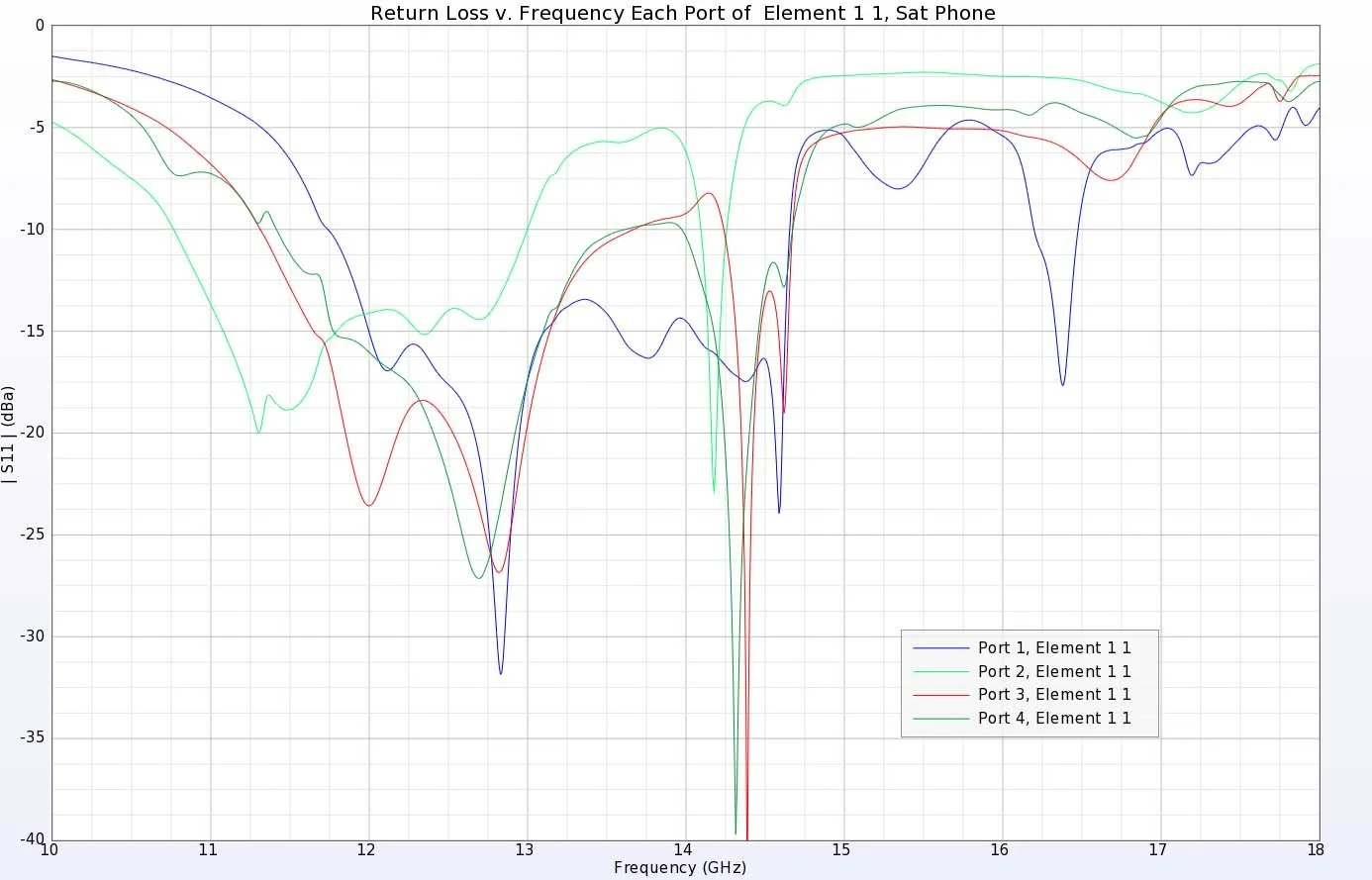Click the blue curve's deep dip near 12.8 GHz
Screen dimensions: 1372x880
pos(502,672)
